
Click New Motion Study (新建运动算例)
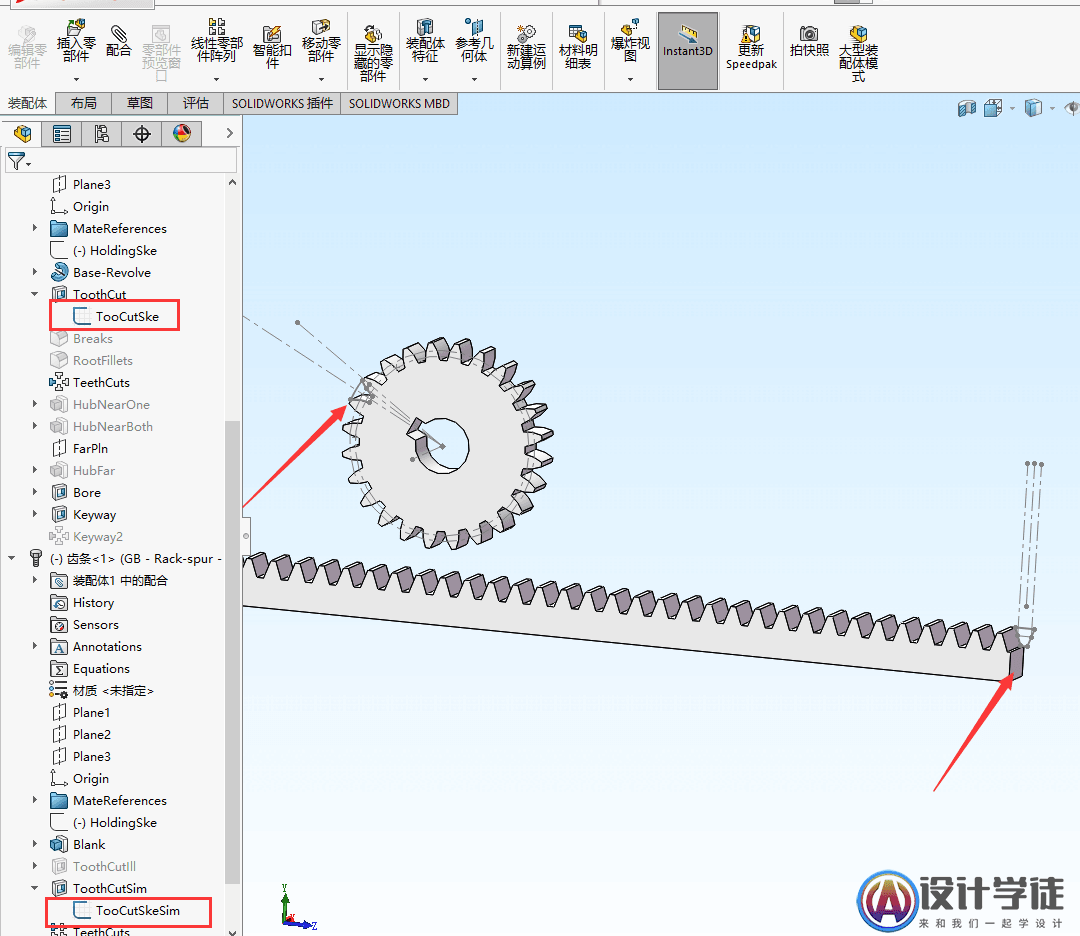click(526, 47)
